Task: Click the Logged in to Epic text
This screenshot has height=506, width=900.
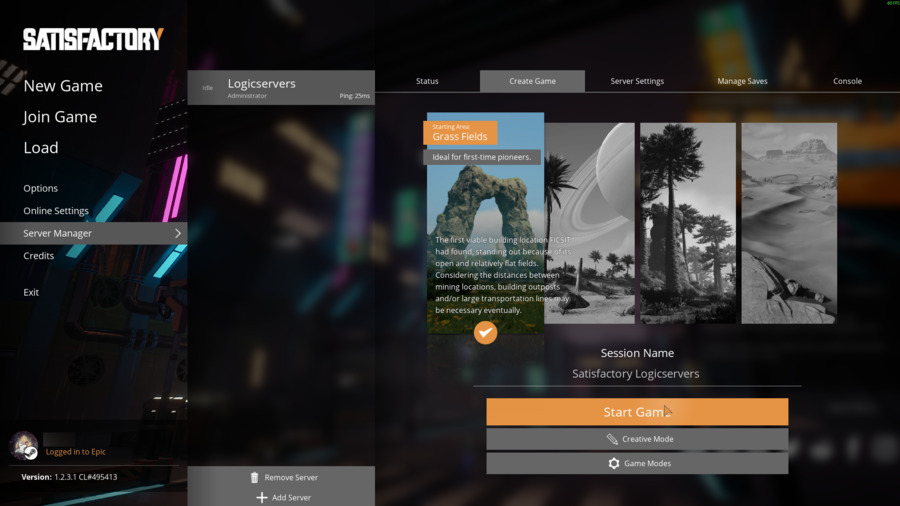Action: pyautogui.click(x=76, y=452)
